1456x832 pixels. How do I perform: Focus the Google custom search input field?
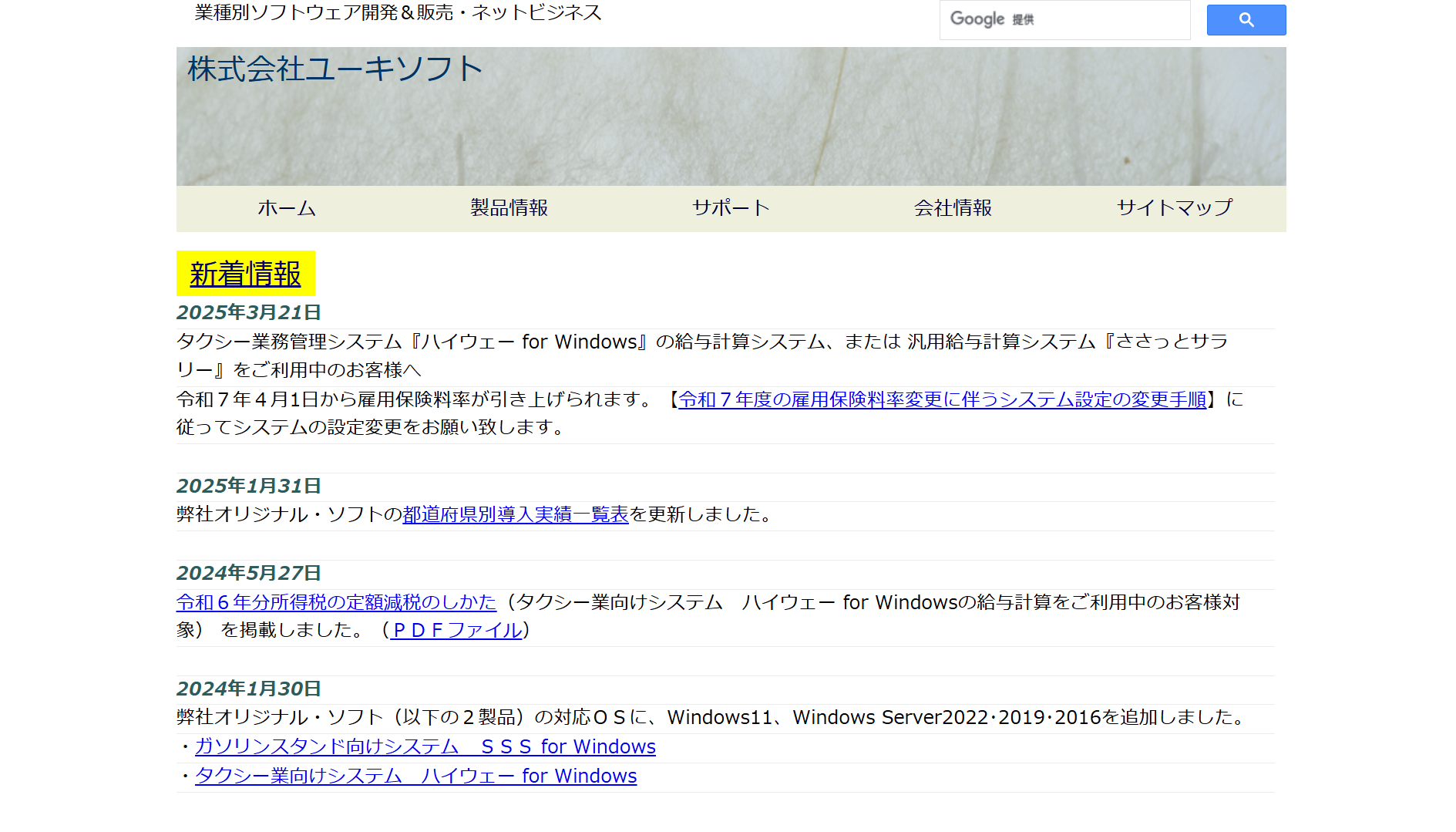click(x=1064, y=20)
